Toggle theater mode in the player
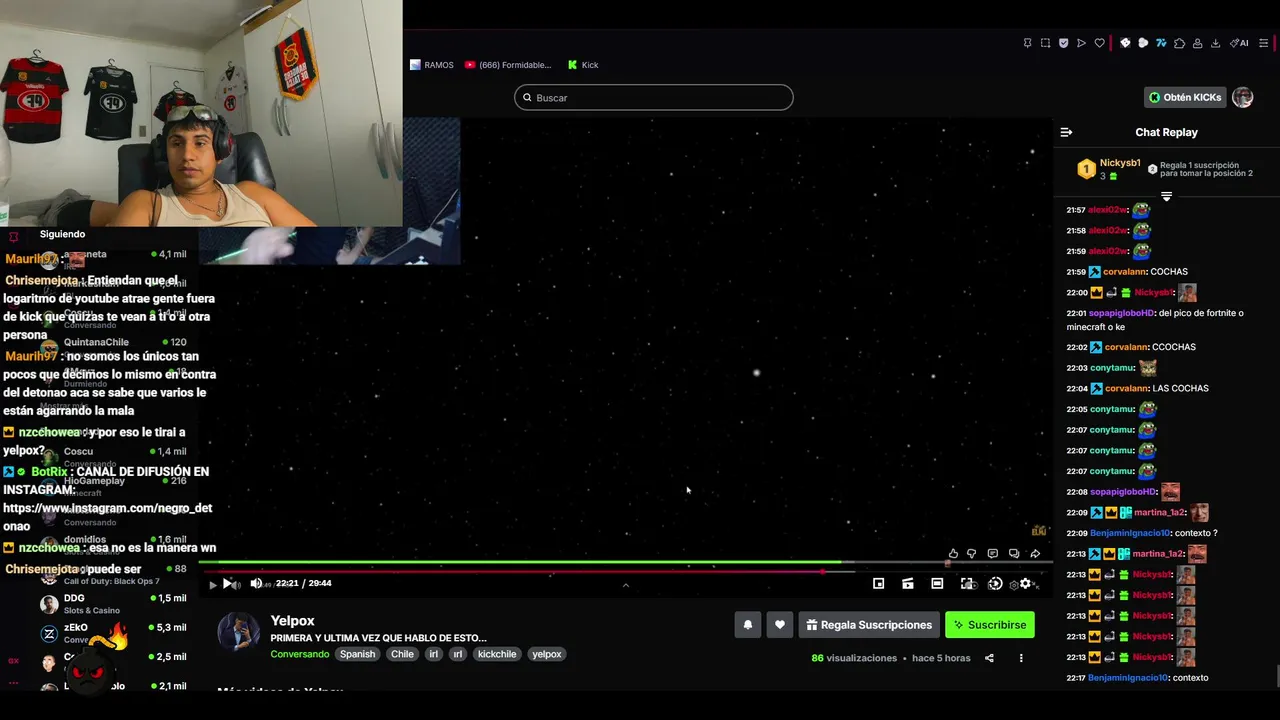The height and width of the screenshot is (720, 1280). (937, 584)
